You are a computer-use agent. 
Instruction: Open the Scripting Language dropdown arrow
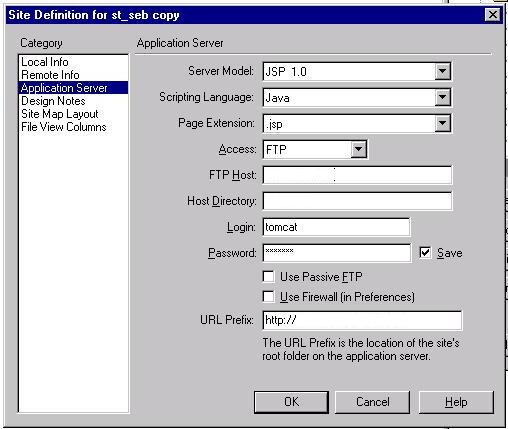pos(442,97)
